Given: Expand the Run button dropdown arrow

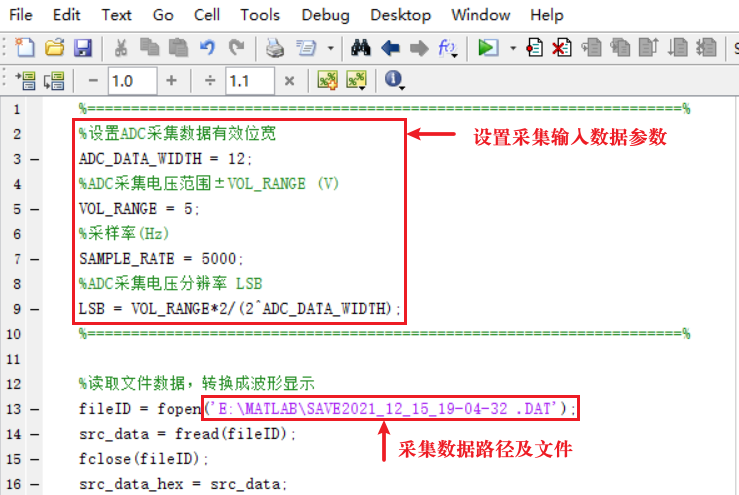Looking at the screenshot, I should click(513, 48).
